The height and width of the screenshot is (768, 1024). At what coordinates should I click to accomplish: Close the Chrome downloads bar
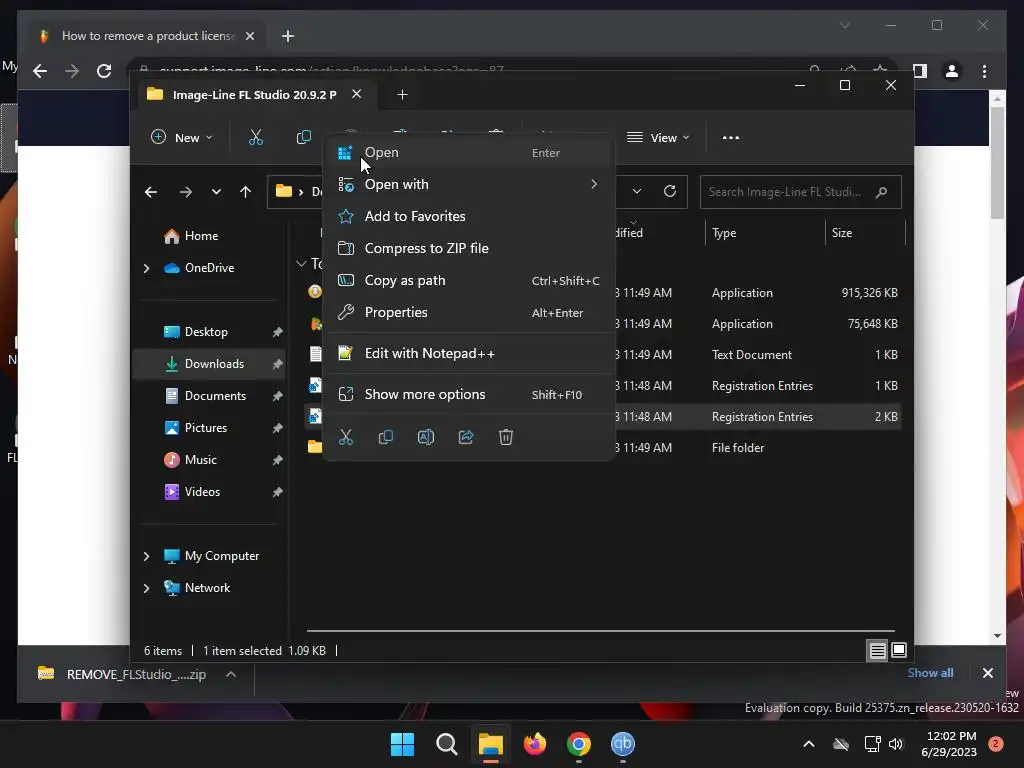[987, 673]
